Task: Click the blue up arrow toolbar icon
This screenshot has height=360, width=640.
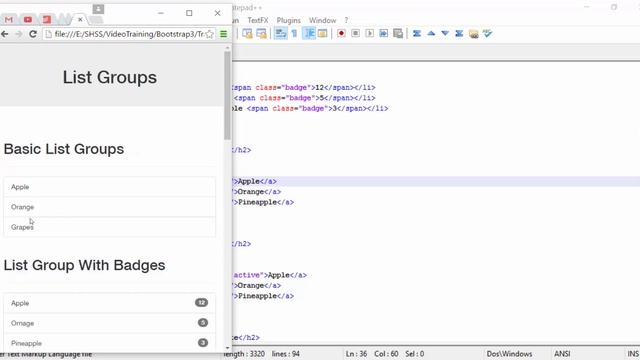Action: (x=431, y=33)
